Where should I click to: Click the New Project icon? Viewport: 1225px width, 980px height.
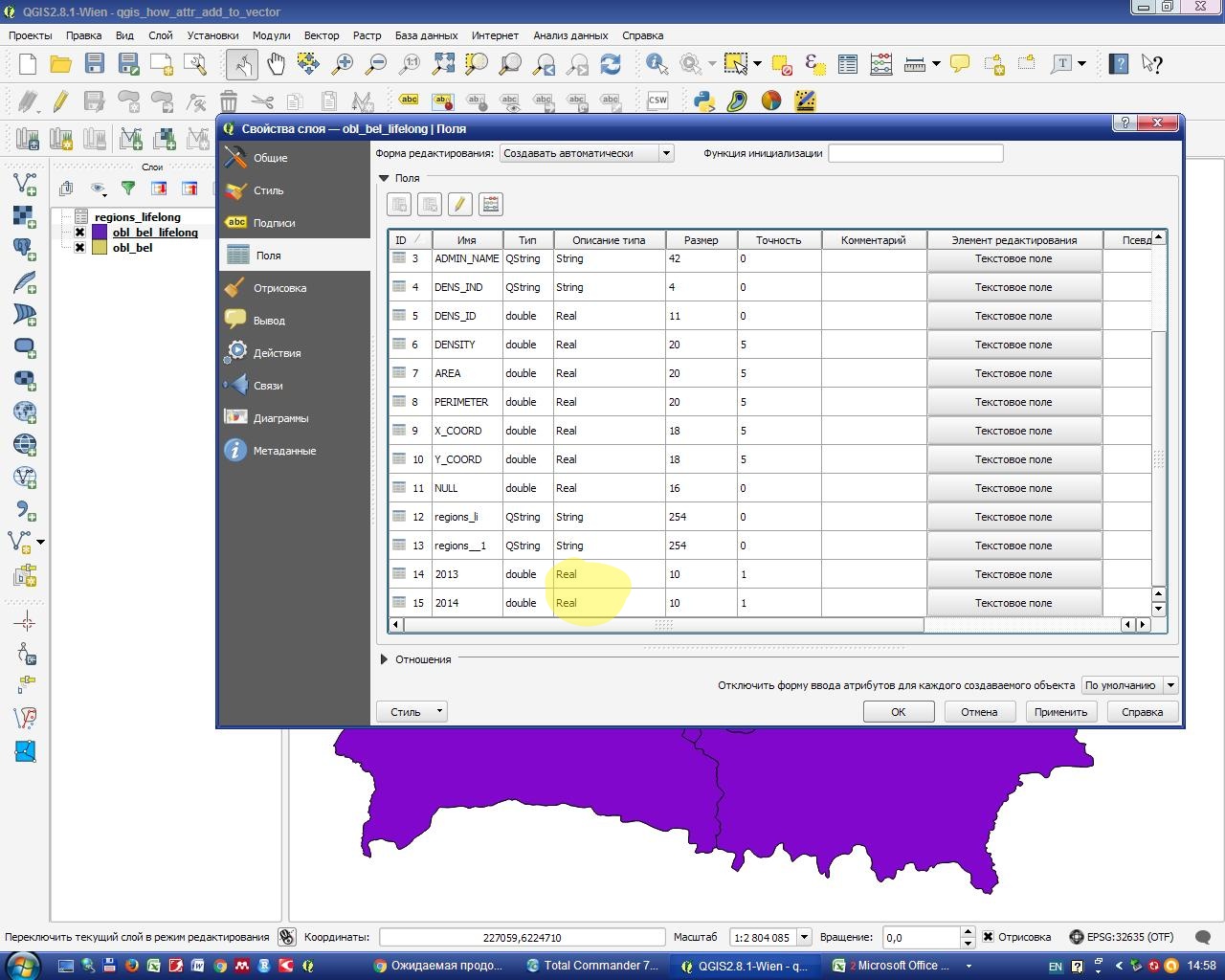point(28,64)
